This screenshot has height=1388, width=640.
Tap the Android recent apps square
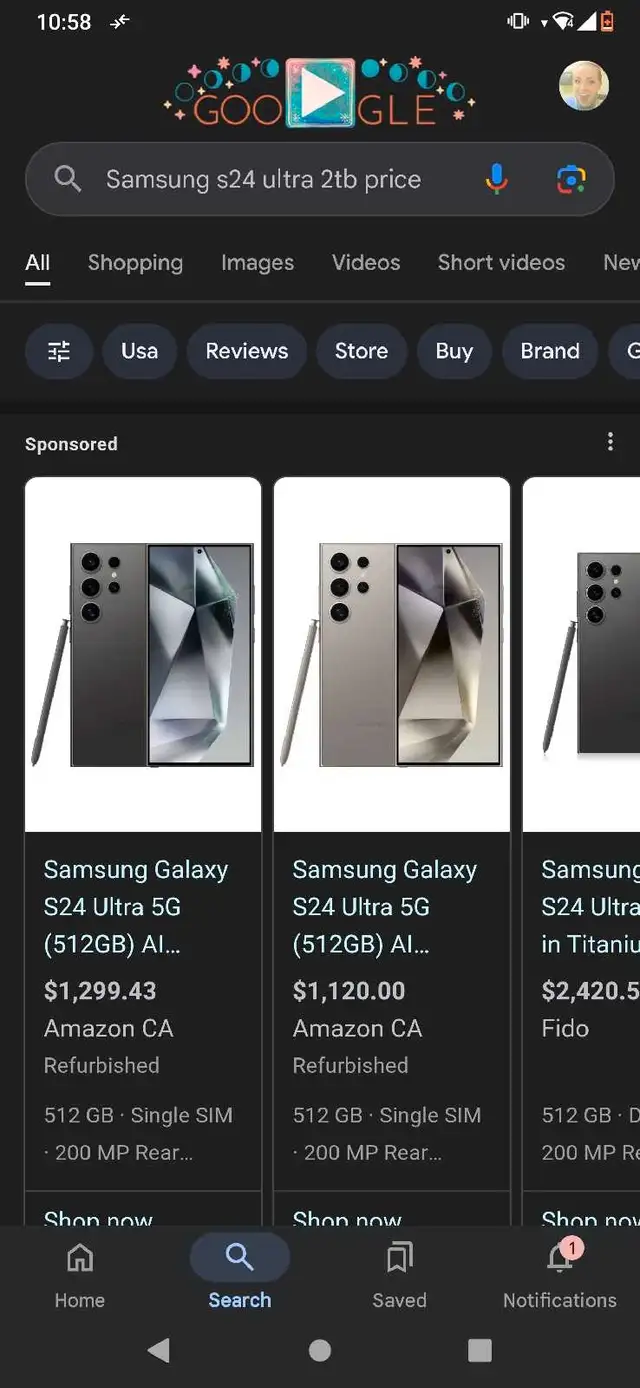click(480, 1351)
